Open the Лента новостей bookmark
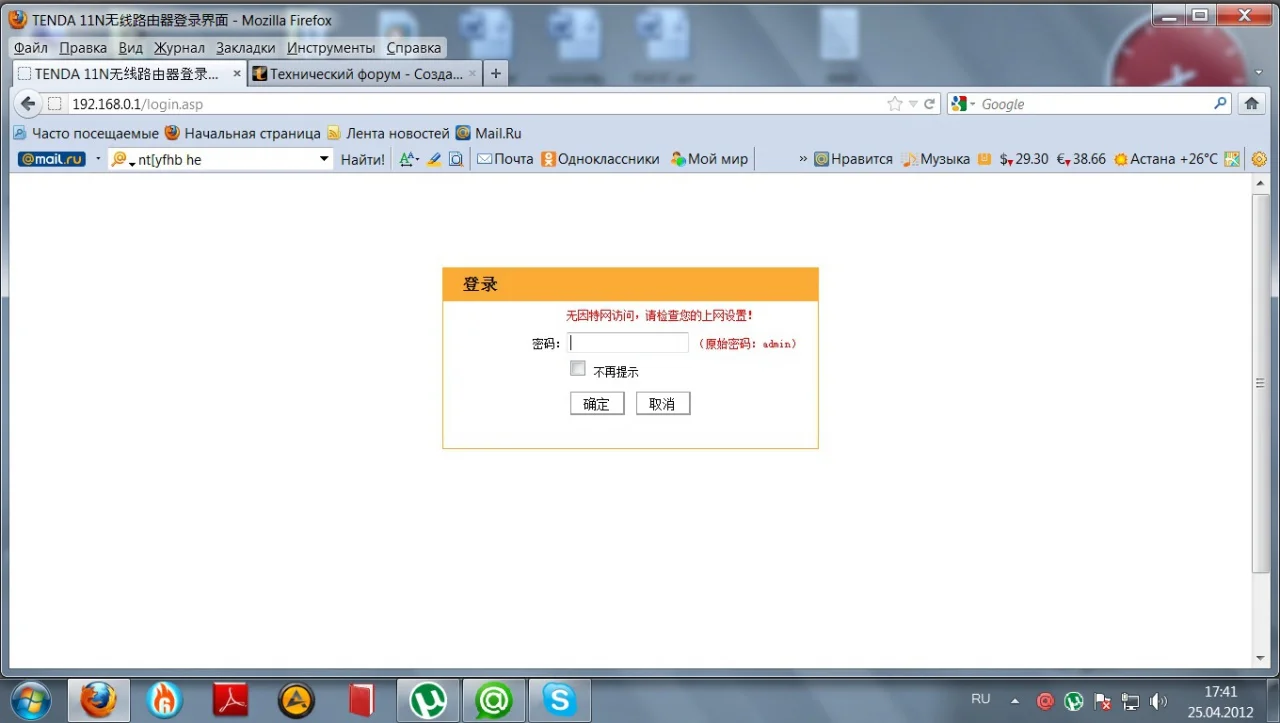 (388, 133)
